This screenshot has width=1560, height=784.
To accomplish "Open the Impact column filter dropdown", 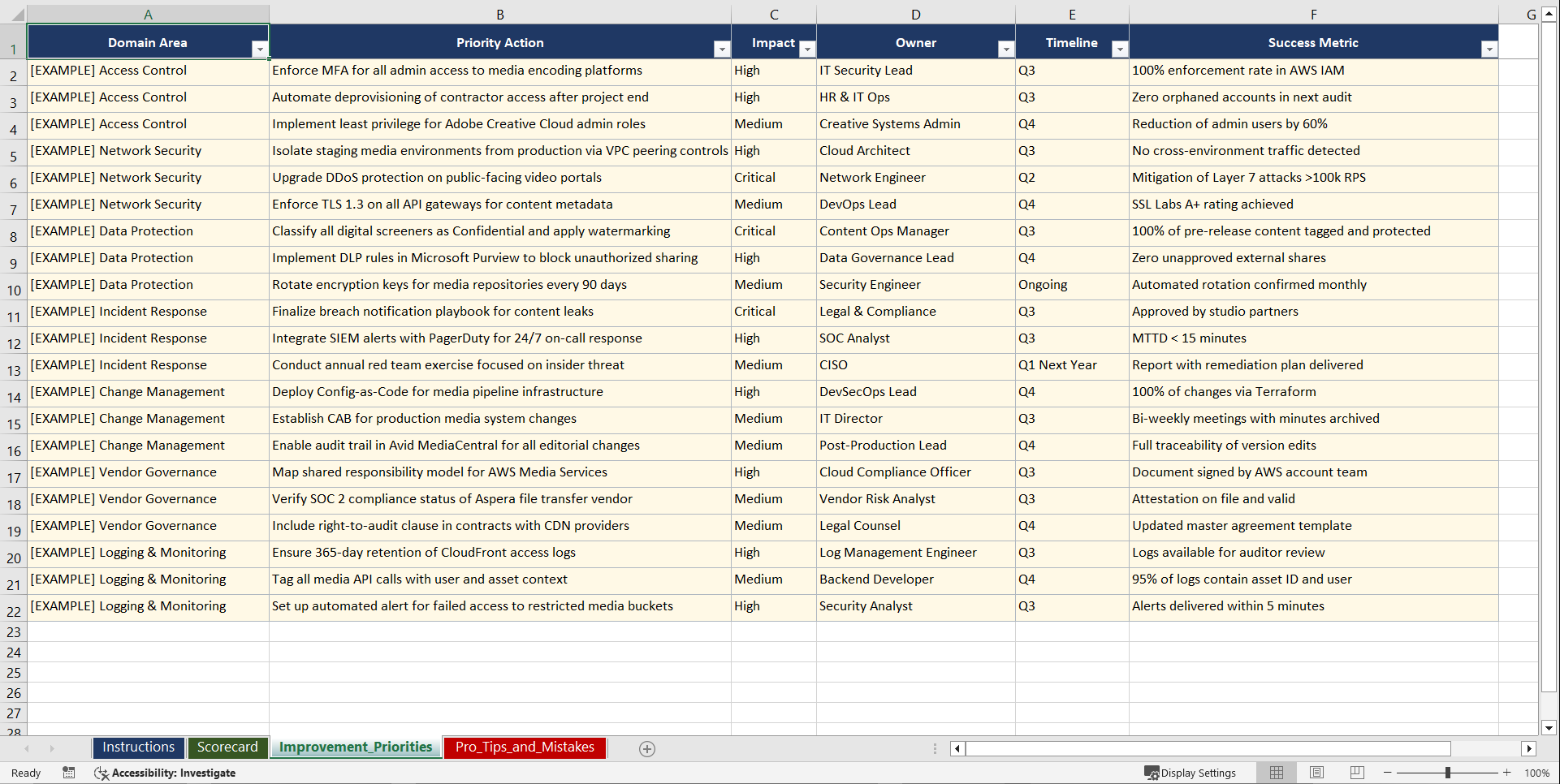I will tap(807, 50).
